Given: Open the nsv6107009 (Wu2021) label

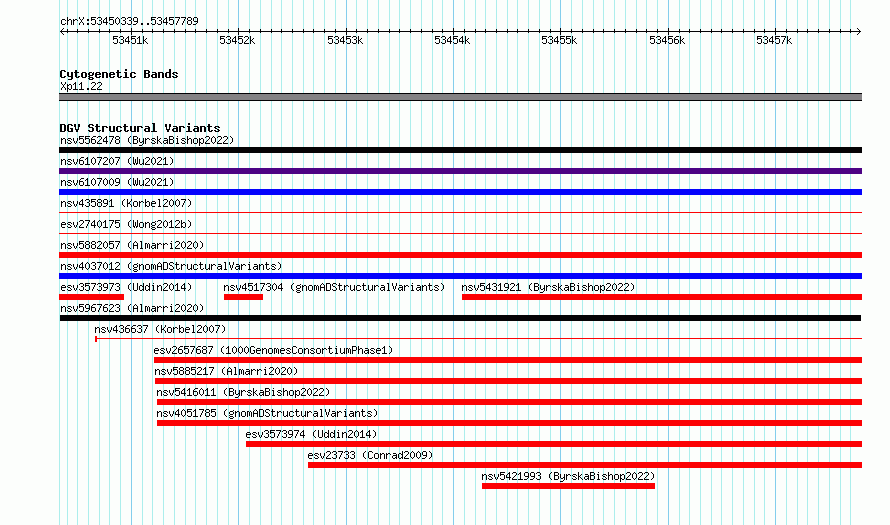Looking at the screenshot, I should [x=117, y=182].
